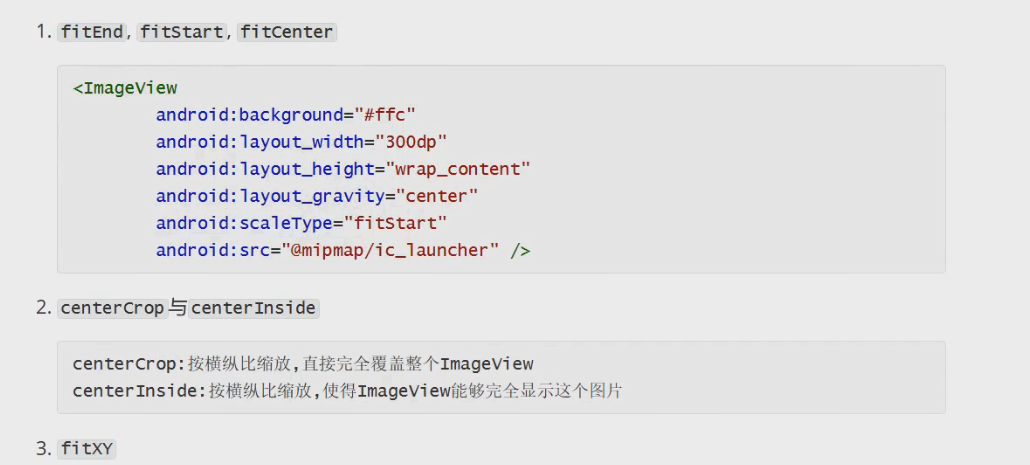The width and height of the screenshot is (1030, 465).
Task: Click the closing /> of ImageView tag
Action: (520, 250)
